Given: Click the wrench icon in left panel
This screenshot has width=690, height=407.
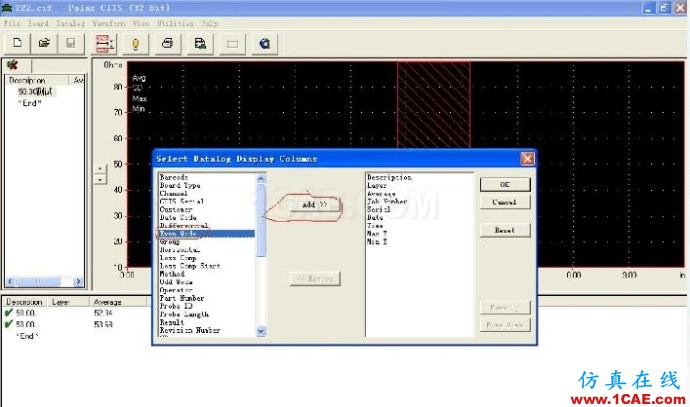Looking at the screenshot, I should (12, 65).
